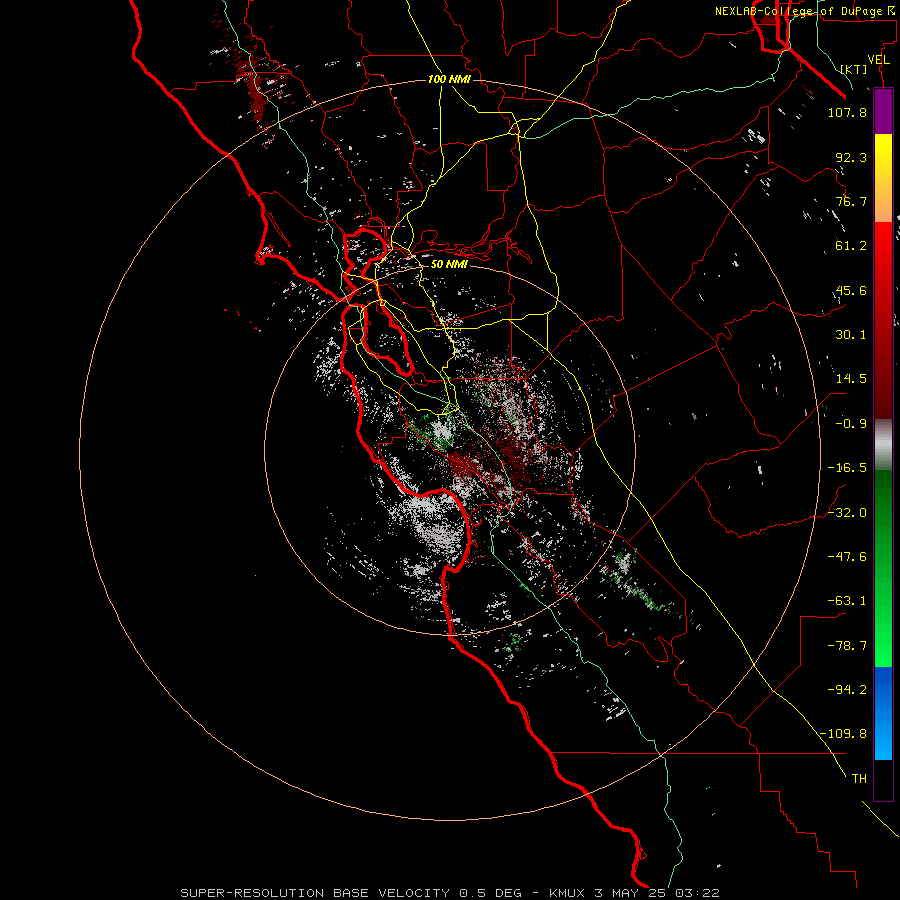The width and height of the screenshot is (900, 900).
Task: Click the -63.1 legend value
Action: tap(847, 601)
